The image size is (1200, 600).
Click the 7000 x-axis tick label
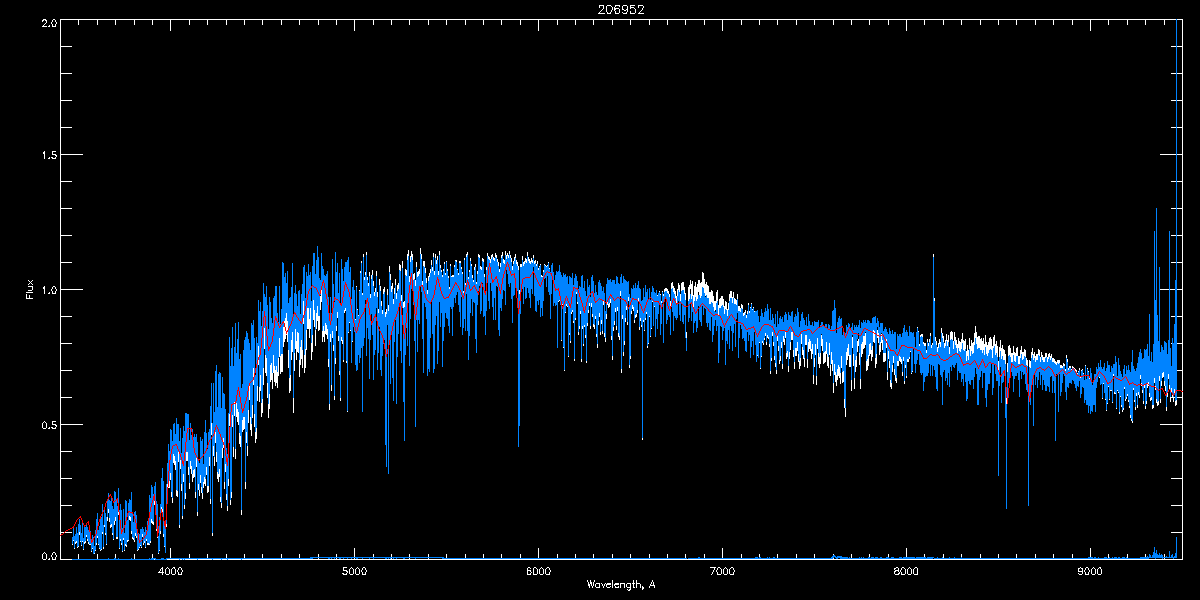point(722,572)
